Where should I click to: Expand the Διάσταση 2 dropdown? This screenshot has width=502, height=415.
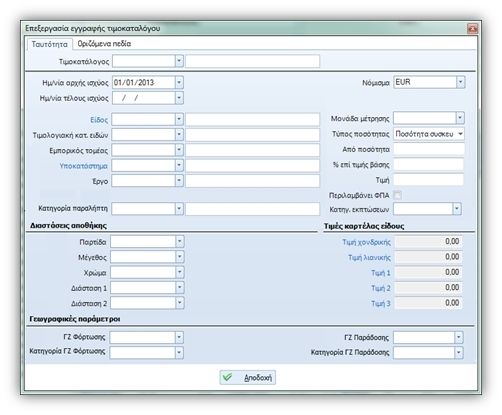click(x=179, y=303)
